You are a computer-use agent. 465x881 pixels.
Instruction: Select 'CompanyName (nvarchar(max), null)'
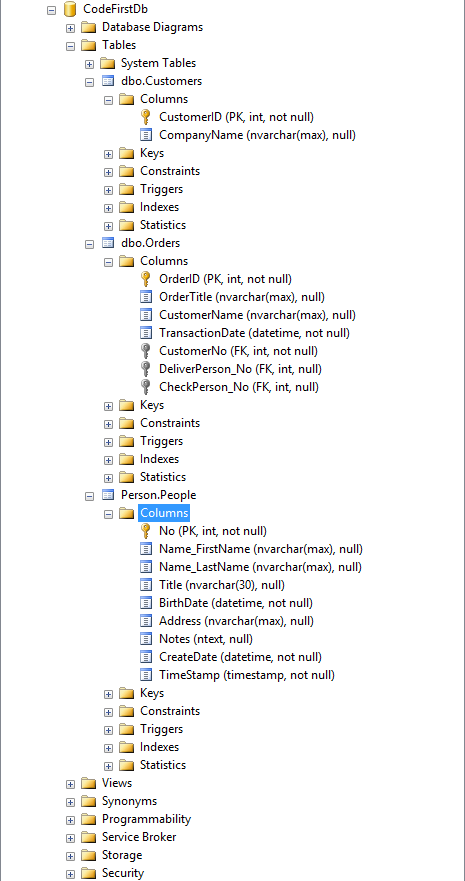click(x=258, y=135)
